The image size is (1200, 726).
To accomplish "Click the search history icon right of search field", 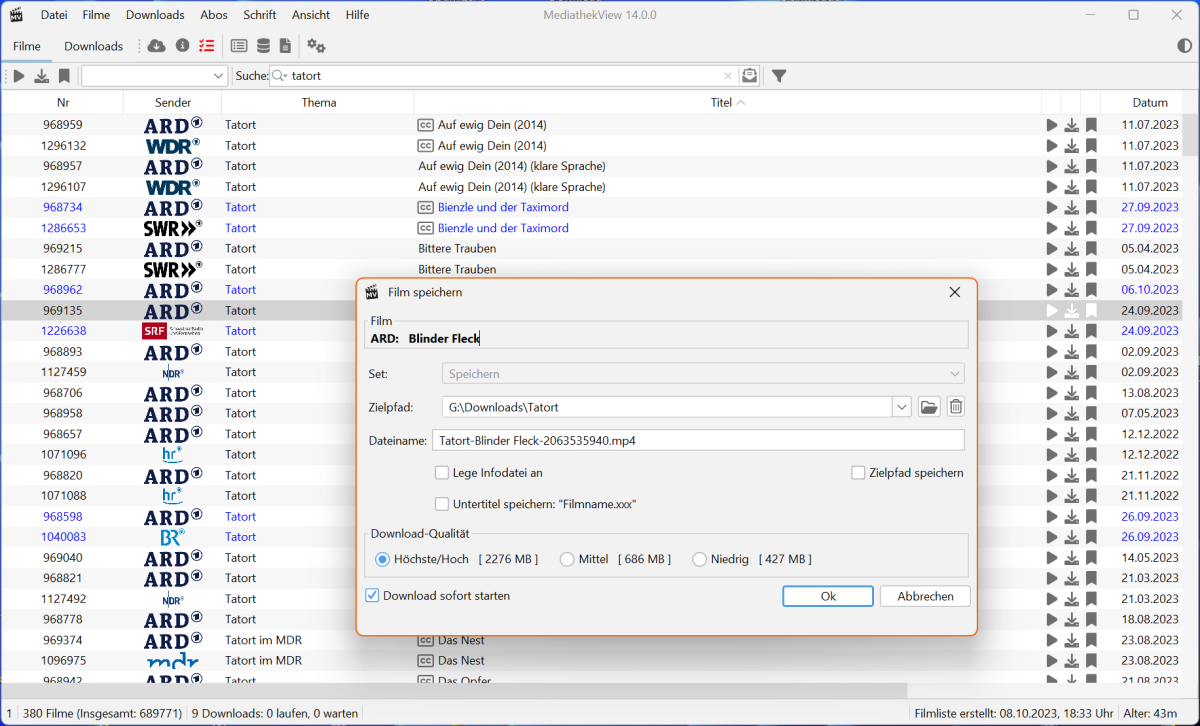I will (x=749, y=76).
